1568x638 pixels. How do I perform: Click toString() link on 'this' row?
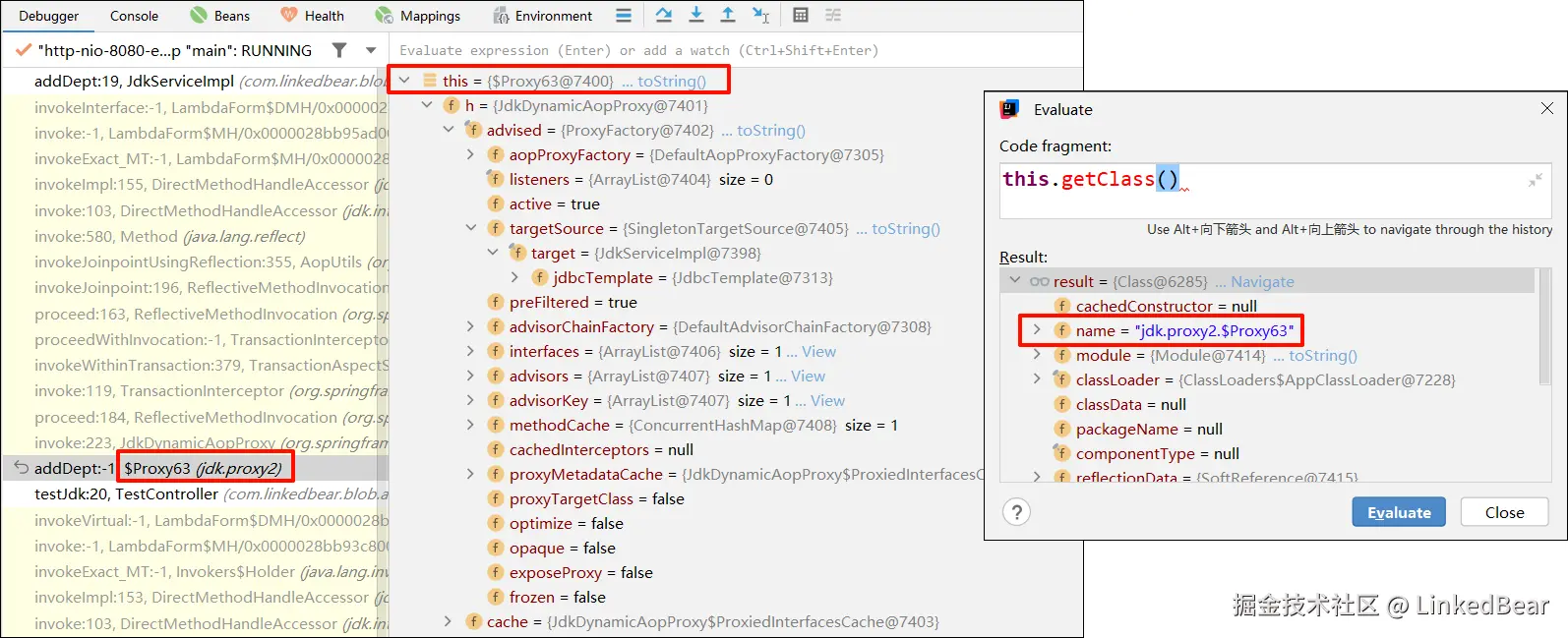pos(672,81)
